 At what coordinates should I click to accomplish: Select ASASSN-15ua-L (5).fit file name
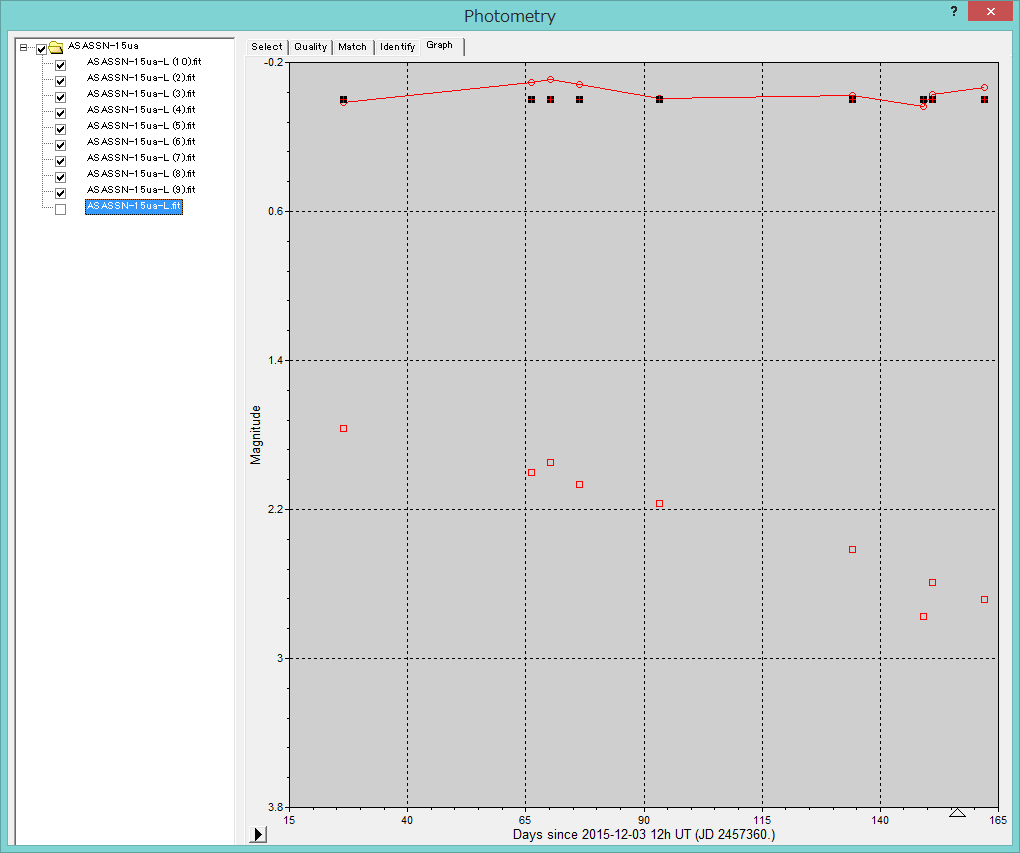click(141, 126)
